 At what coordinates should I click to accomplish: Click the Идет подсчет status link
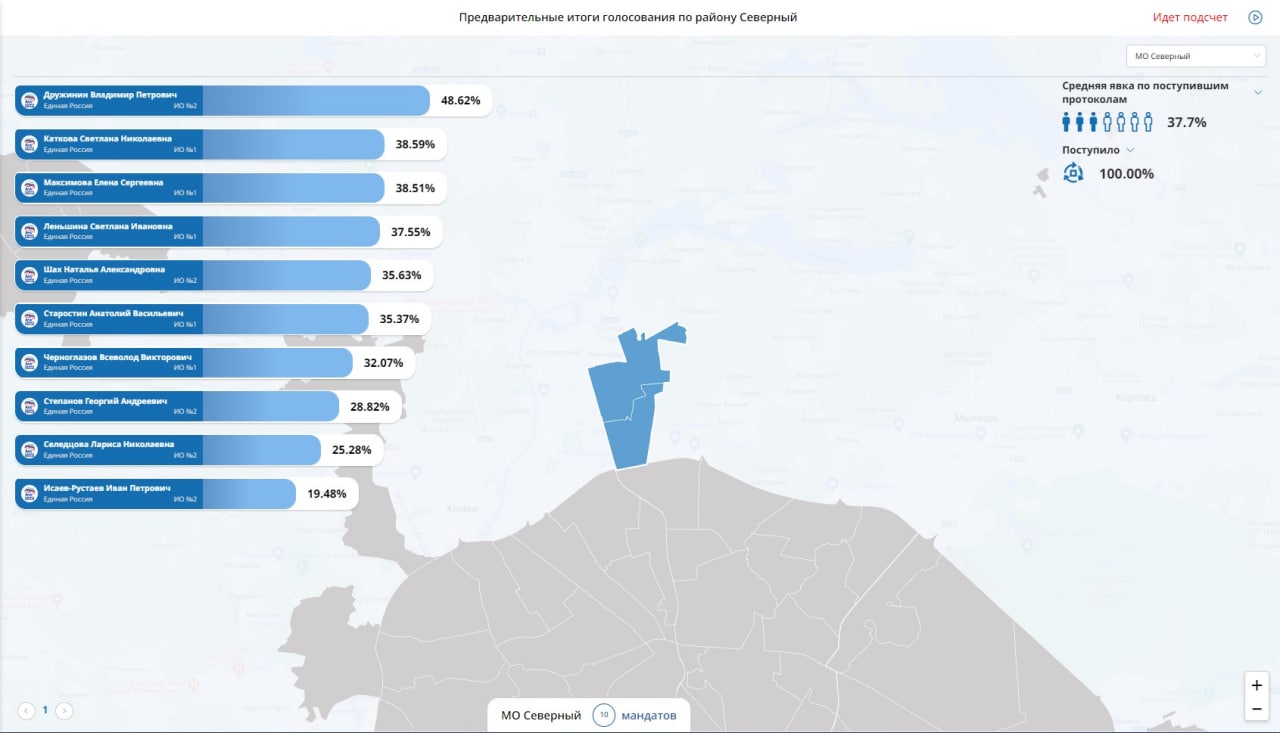point(1190,17)
